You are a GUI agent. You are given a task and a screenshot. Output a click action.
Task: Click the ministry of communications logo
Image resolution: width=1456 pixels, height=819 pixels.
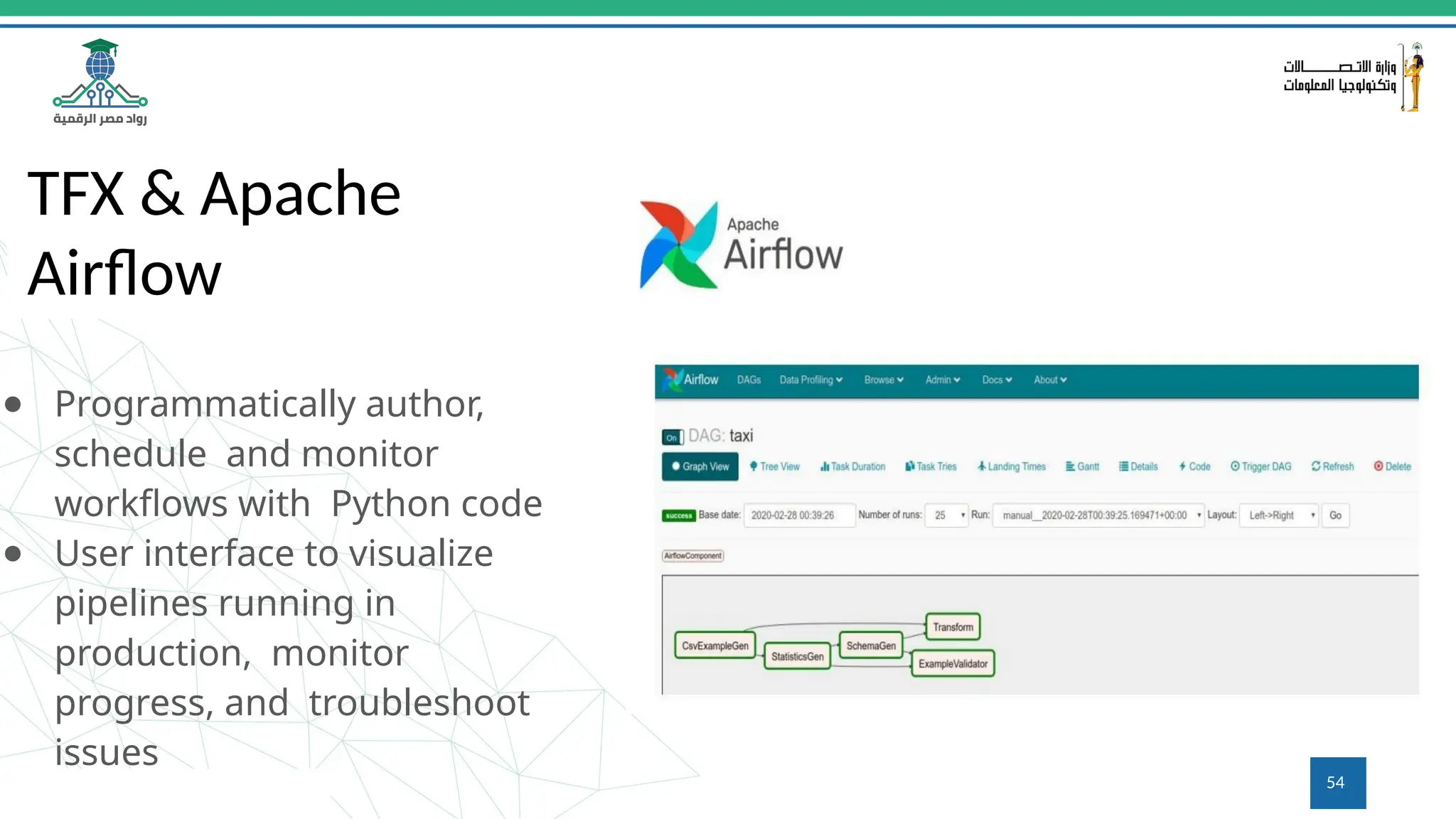[x=1354, y=77]
